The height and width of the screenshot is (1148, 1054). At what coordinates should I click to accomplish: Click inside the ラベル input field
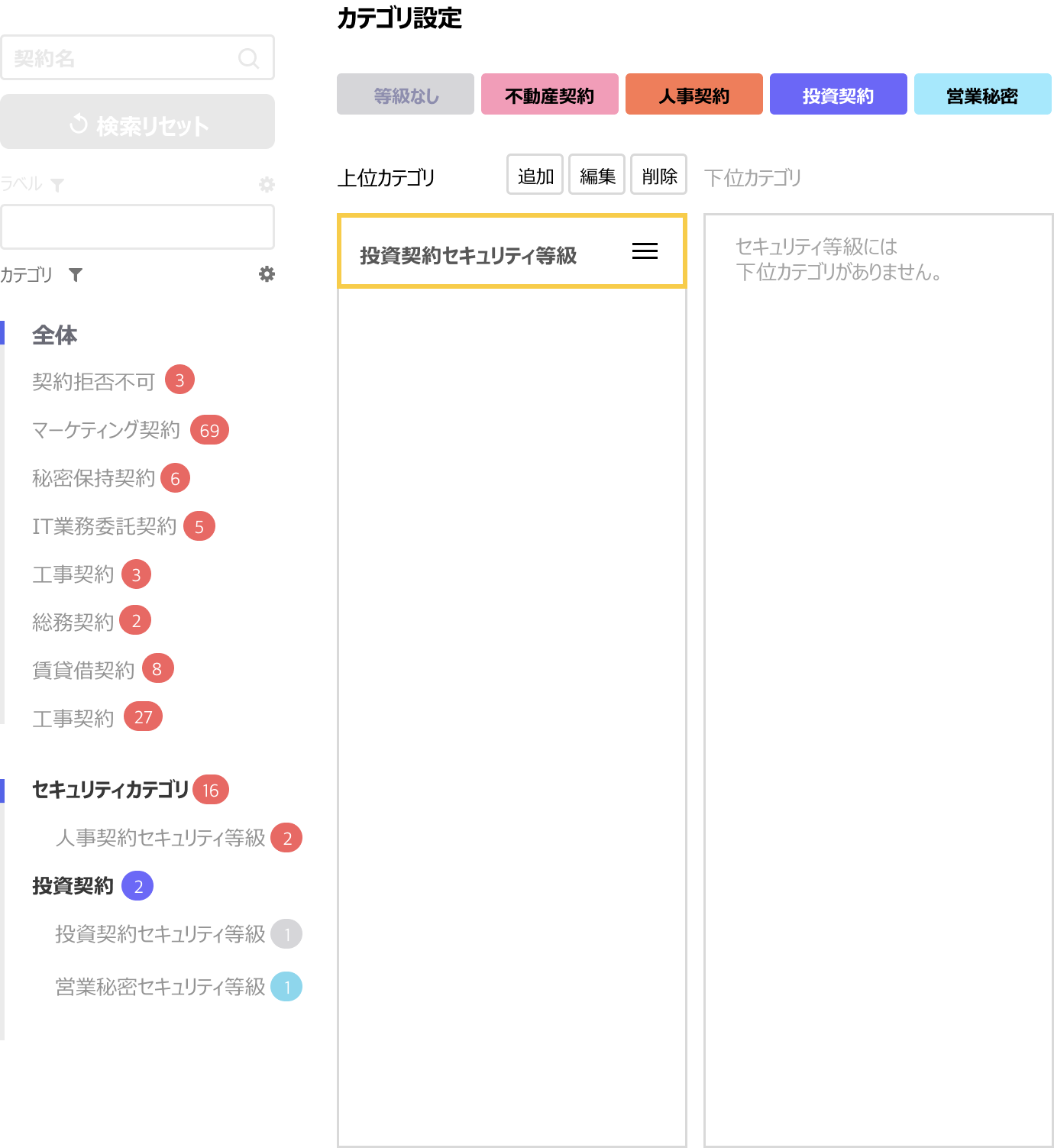point(137,227)
